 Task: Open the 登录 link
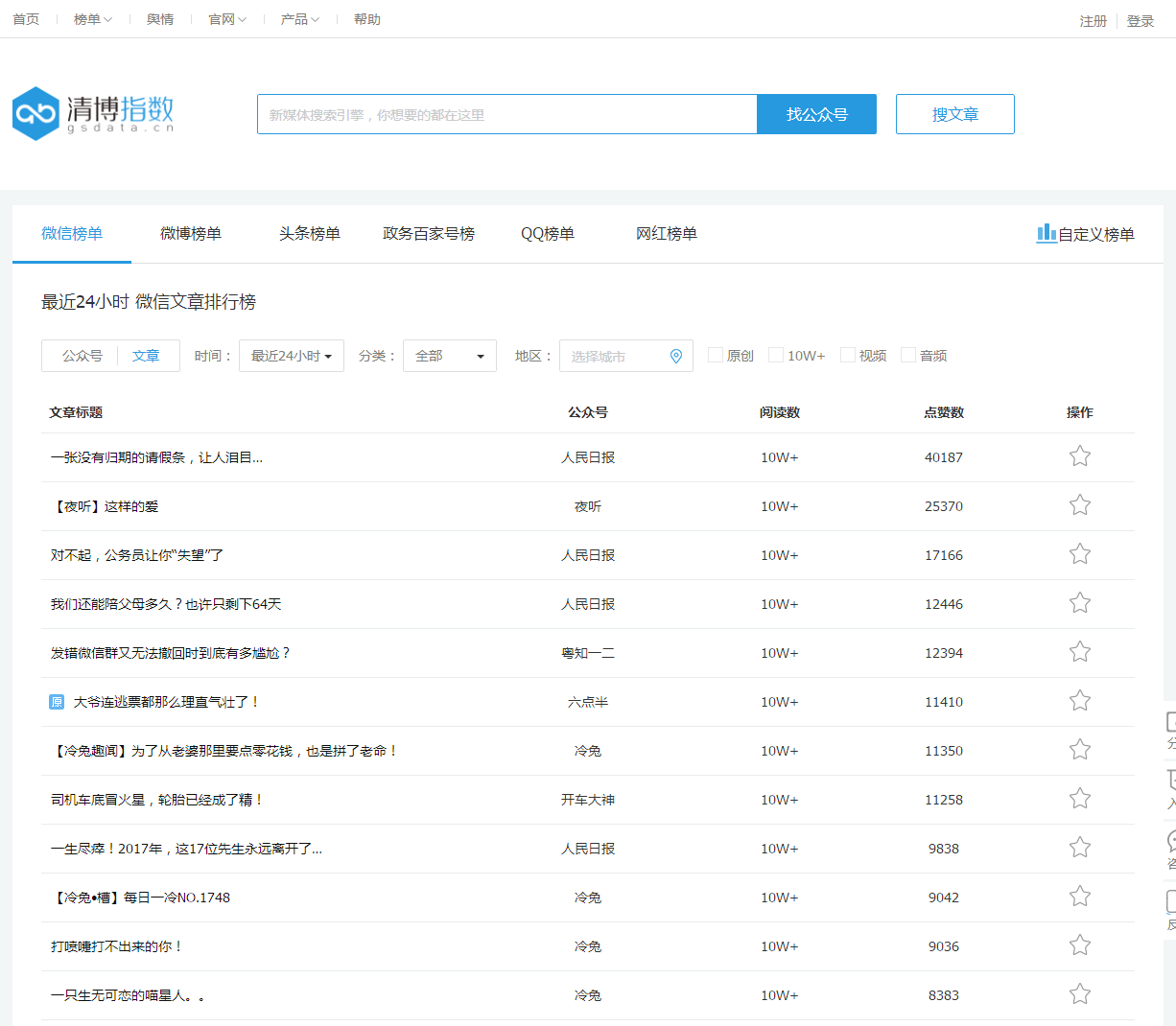pyautogui.click(x=1141, y=21)
